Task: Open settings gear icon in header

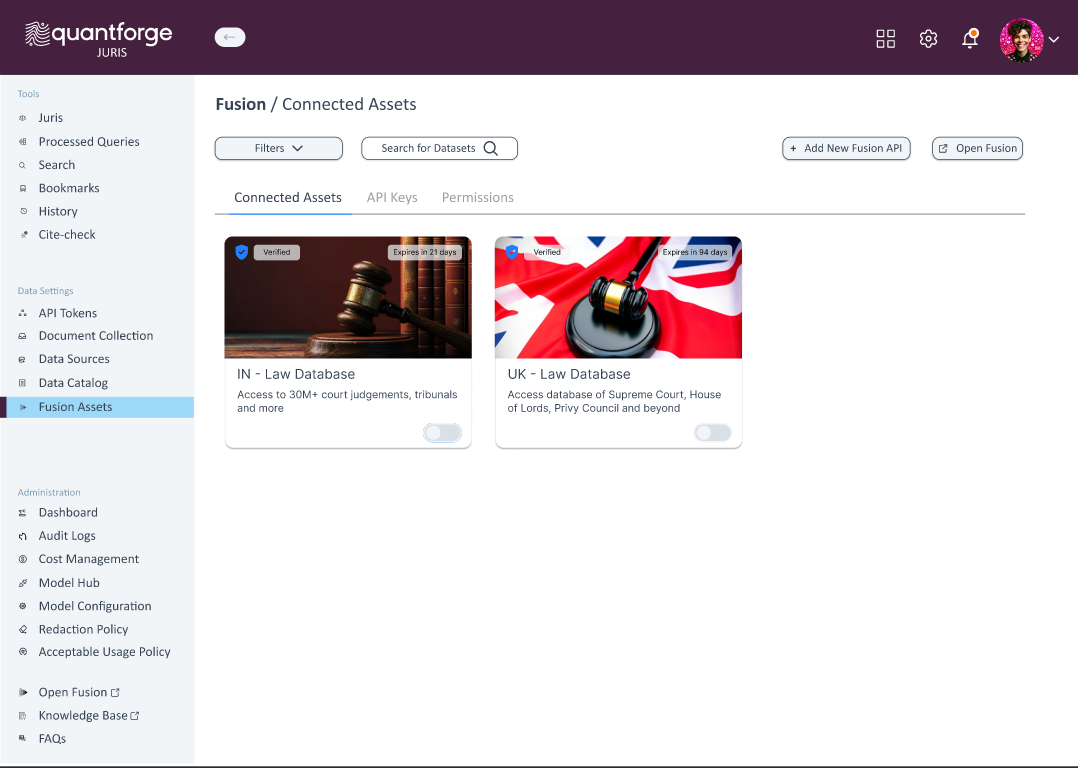Action: click(928, 39)
